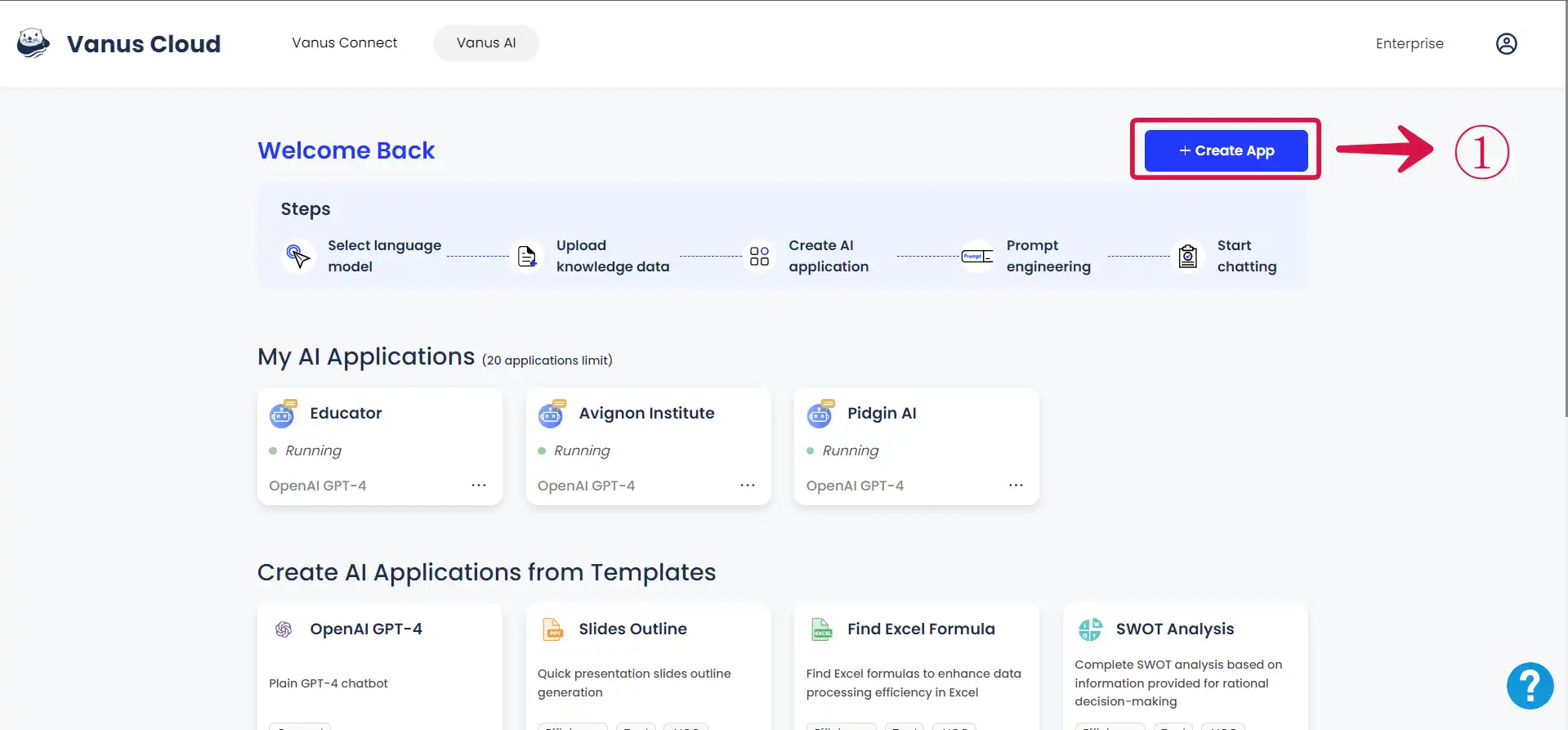The height and width of the screenshot is (730, 1568).
Task: Click the Create AI application grid icon
Action: [x=759, y=256]
